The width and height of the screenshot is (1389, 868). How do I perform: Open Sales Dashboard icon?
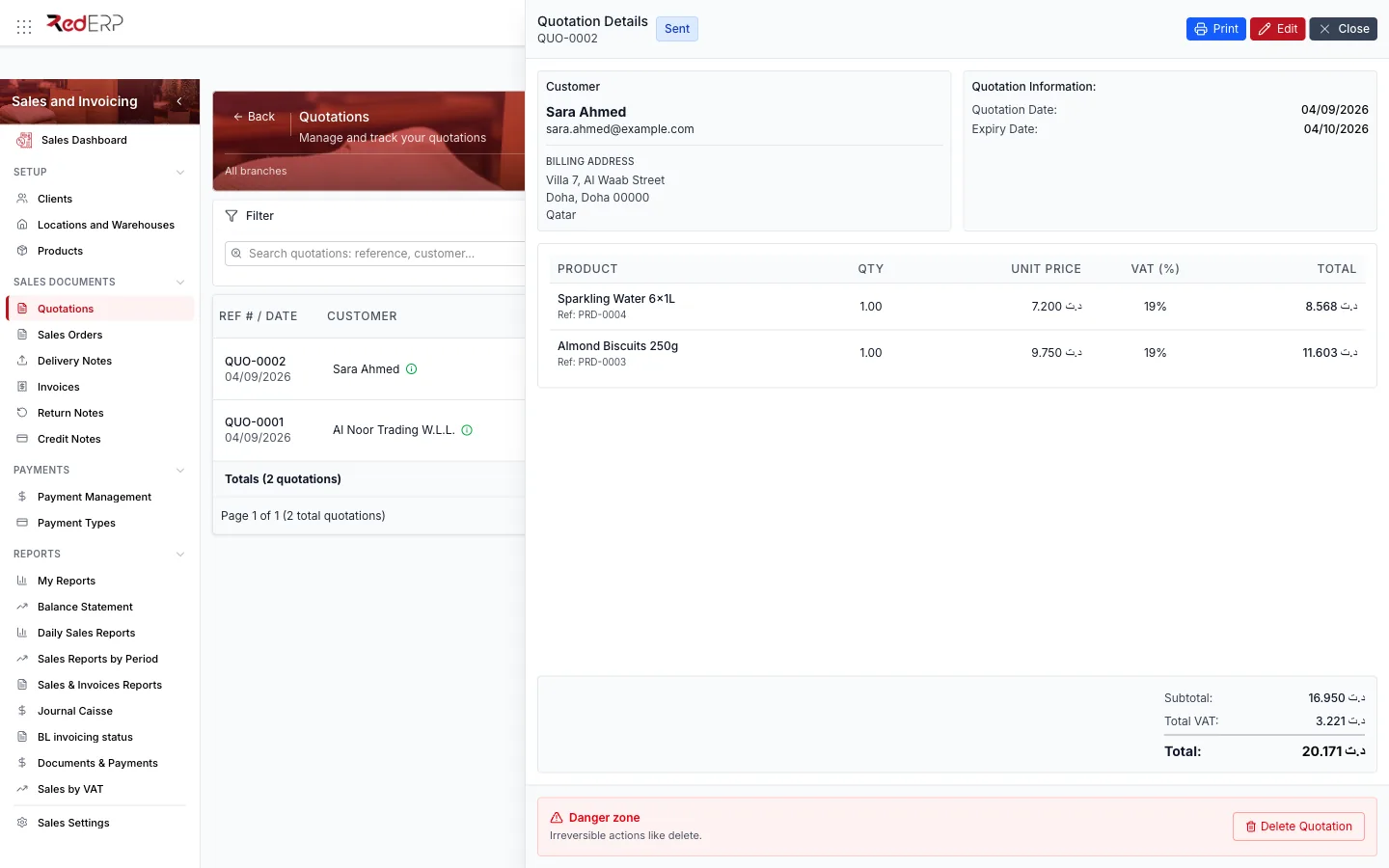click(x=24, y=140)
